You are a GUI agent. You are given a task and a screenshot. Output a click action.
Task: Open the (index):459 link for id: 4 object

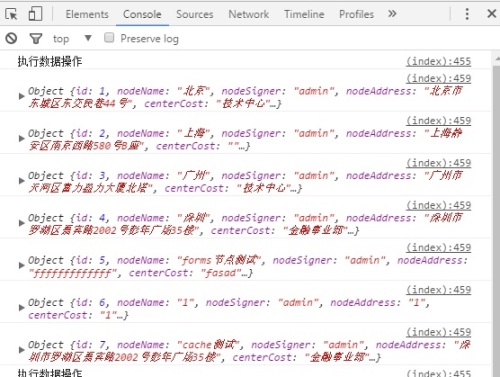tap(438, 205)
